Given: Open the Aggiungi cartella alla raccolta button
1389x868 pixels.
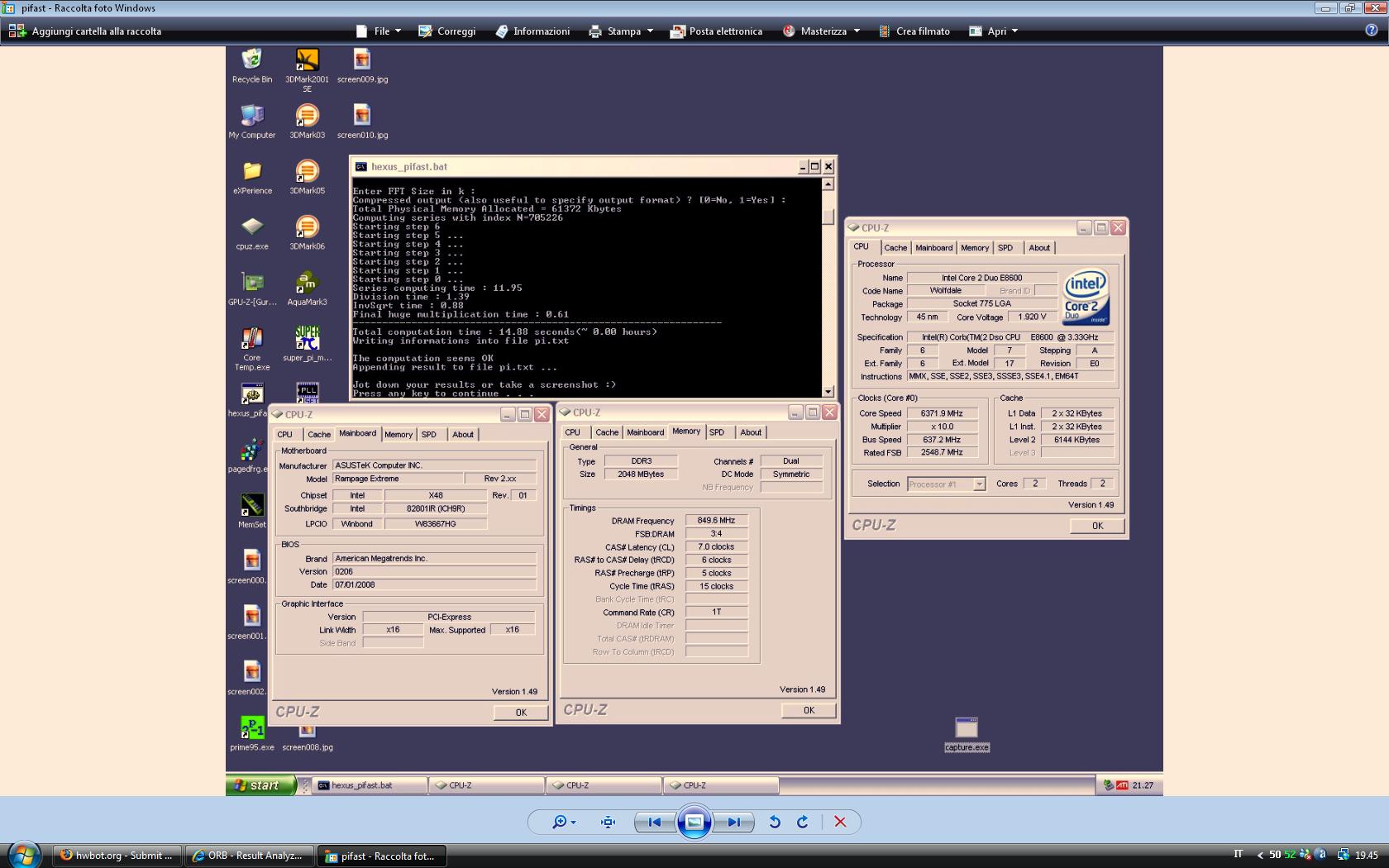Looking at the screenshot, I should click(x=85, y=31).
